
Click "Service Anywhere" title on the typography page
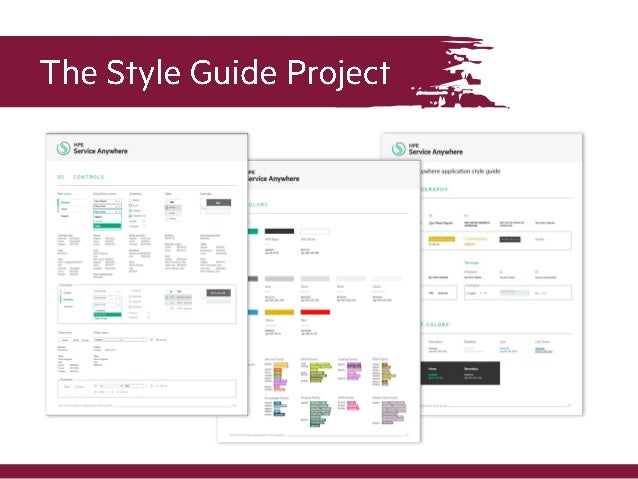coord(435,152)
